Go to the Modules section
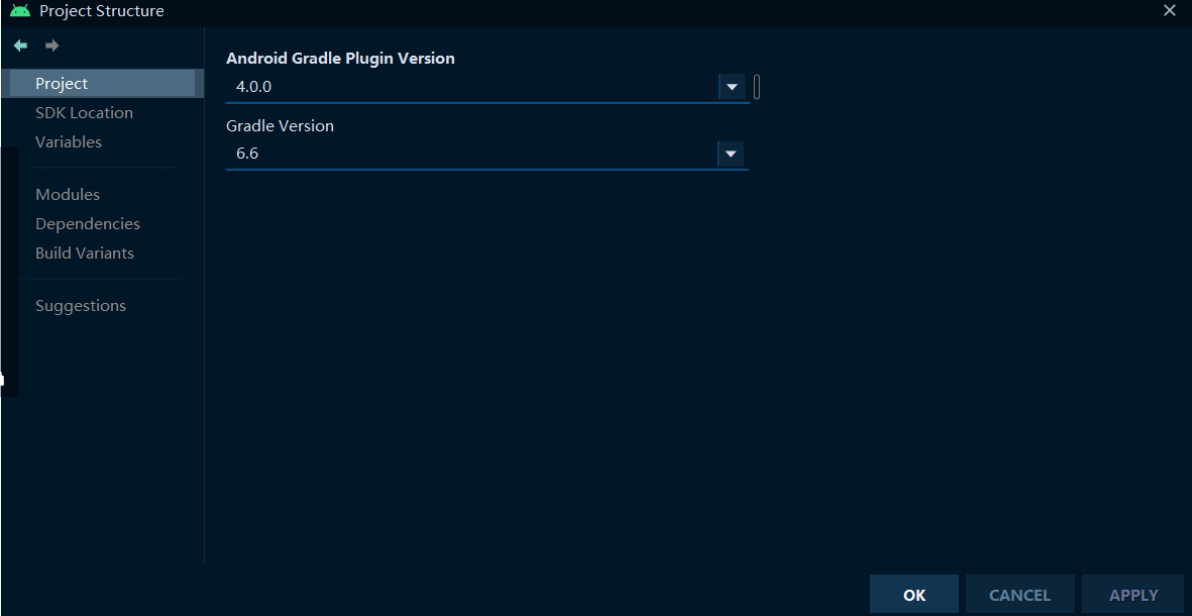 (68, 195)
